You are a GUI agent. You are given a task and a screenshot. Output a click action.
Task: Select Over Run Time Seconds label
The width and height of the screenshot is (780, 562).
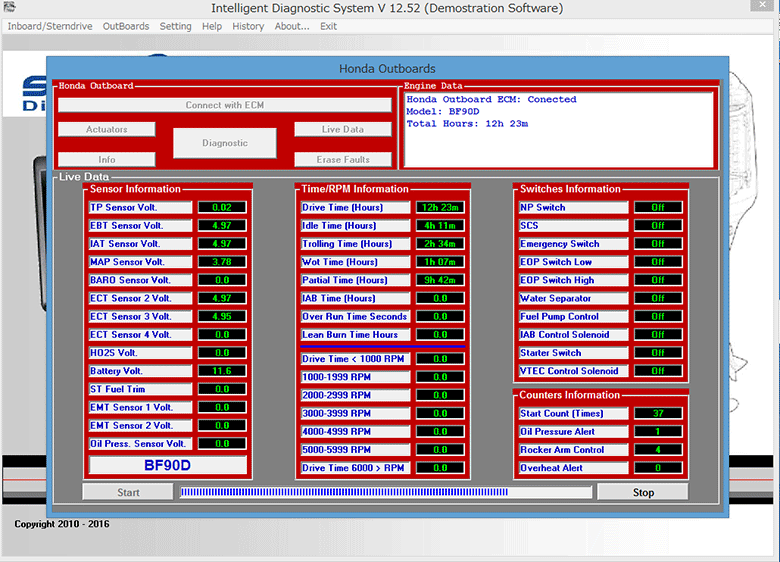(356, 316)
